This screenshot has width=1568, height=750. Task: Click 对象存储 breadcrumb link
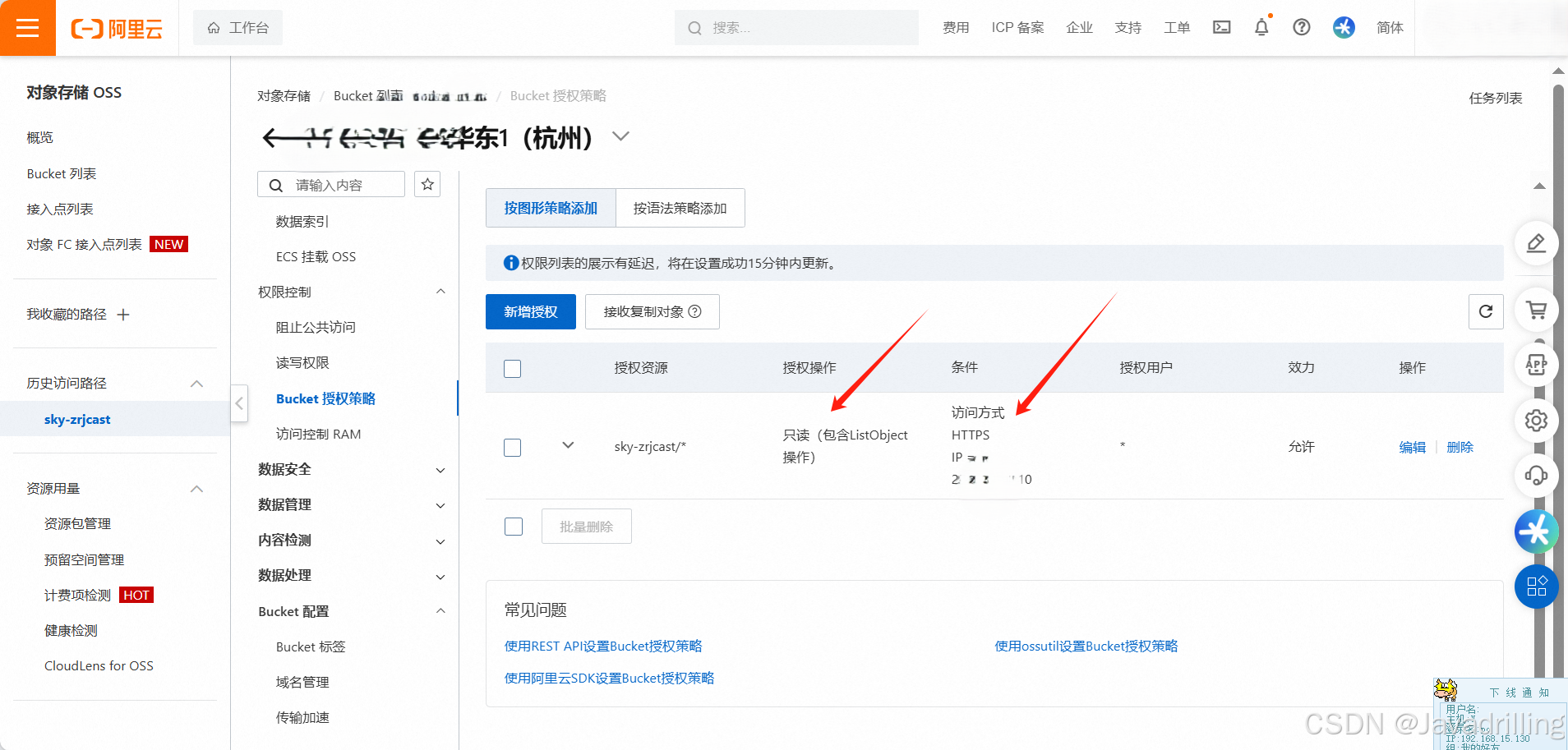pyautogui.click(x=284, y=96)
